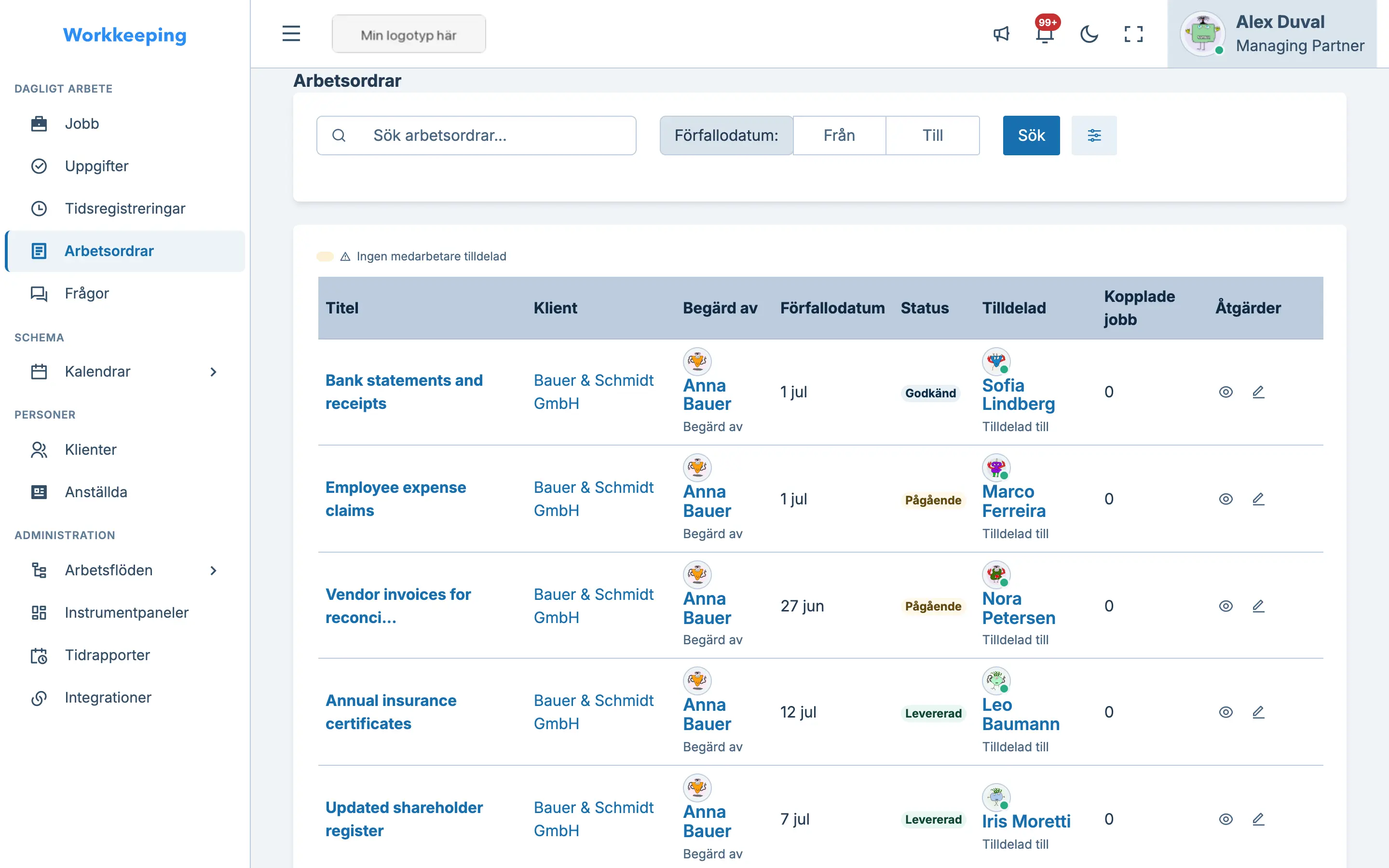Open the Integrationer sidebar icon
This screenshot has height=868, width=1389.
click(39, 697)
